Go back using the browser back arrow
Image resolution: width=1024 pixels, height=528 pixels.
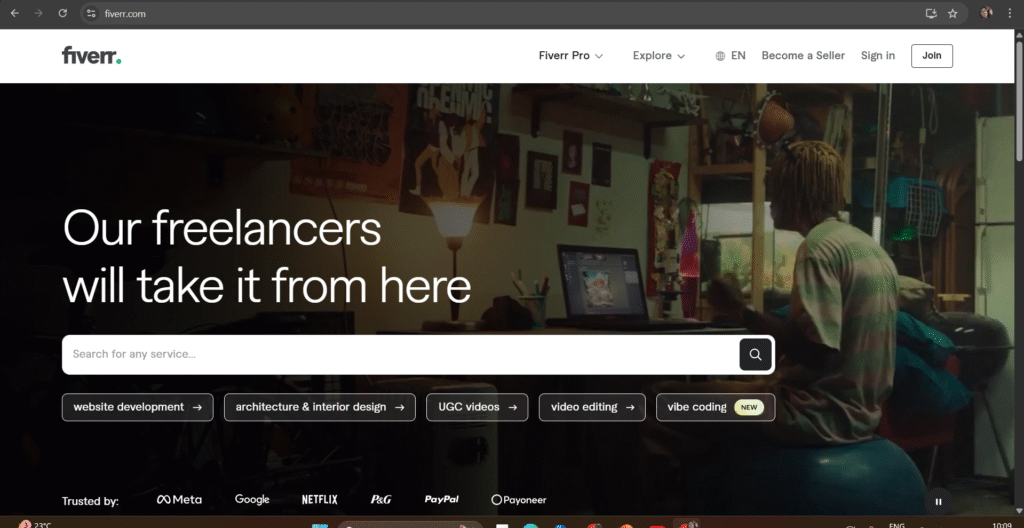point(14,13)
